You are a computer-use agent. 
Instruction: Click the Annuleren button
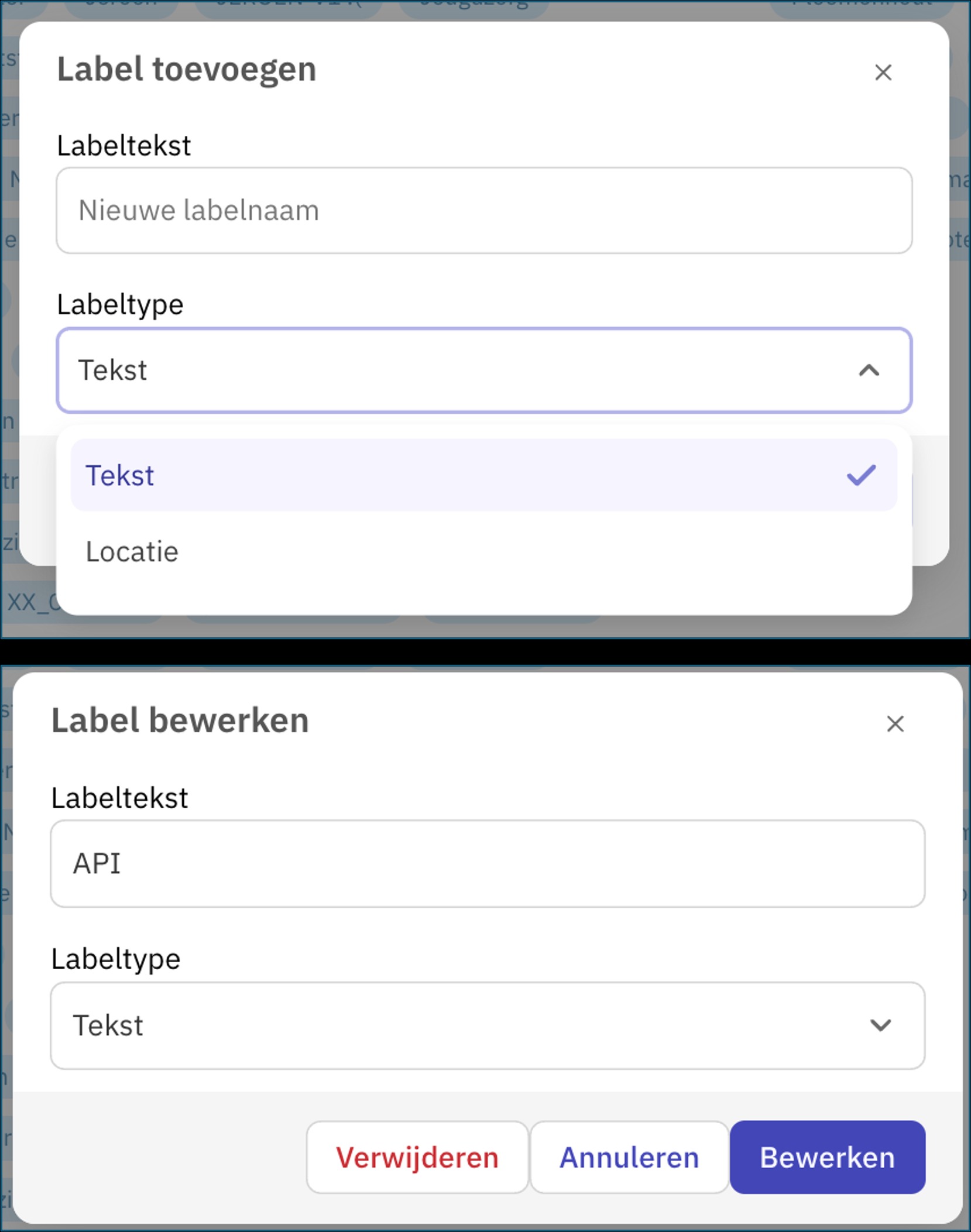point(629,1157)
